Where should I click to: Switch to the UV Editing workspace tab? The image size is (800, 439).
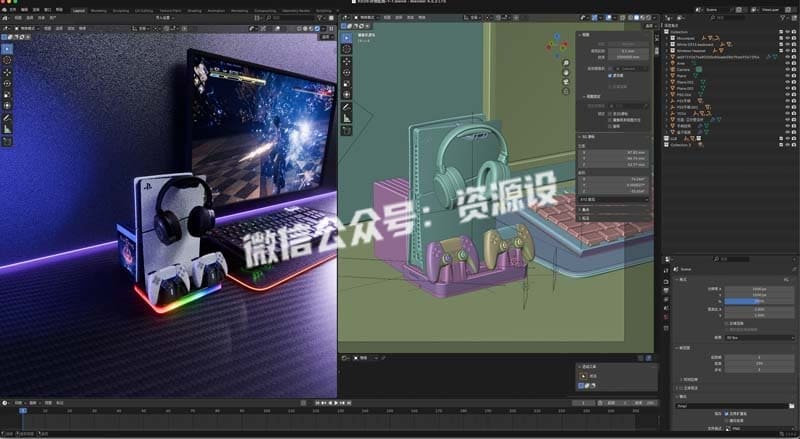pyautogui.click(x=144, y=10)
